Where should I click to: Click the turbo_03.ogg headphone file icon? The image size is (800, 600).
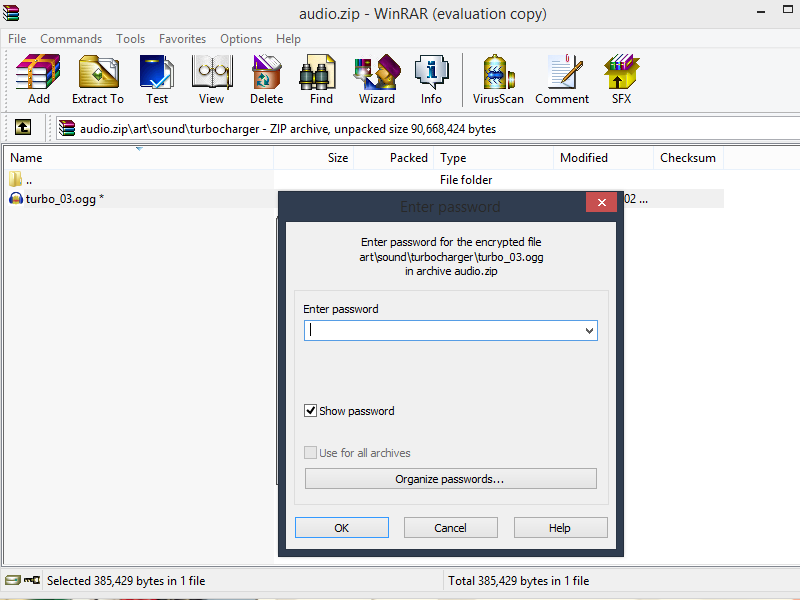click(16, 198)
